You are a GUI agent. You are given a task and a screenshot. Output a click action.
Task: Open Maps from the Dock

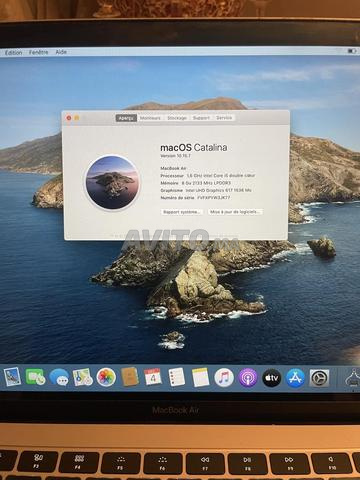click(82, 377)
